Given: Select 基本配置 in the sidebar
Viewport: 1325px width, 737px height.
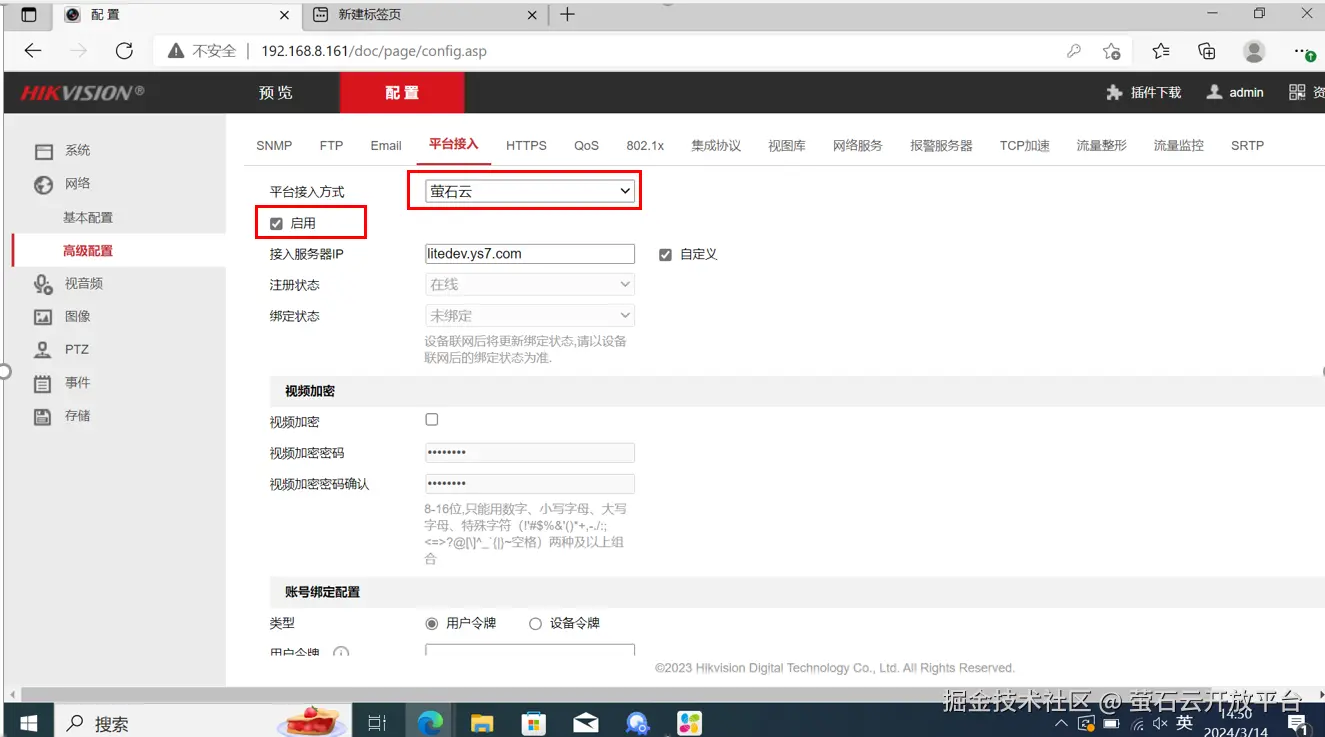Looking at the screenshot, I should point(88,218).
